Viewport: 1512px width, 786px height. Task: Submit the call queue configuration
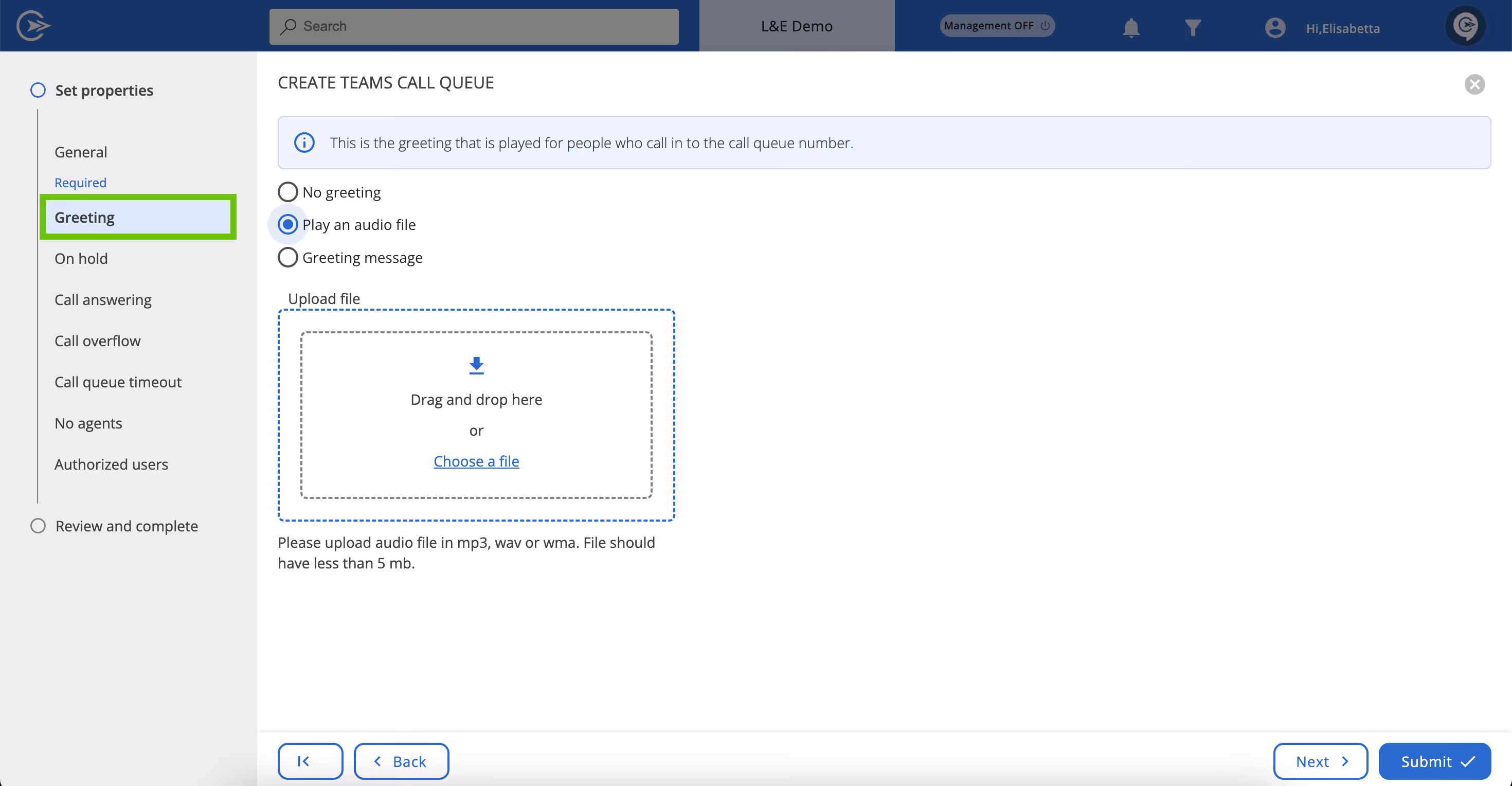tap(1434, 761)
